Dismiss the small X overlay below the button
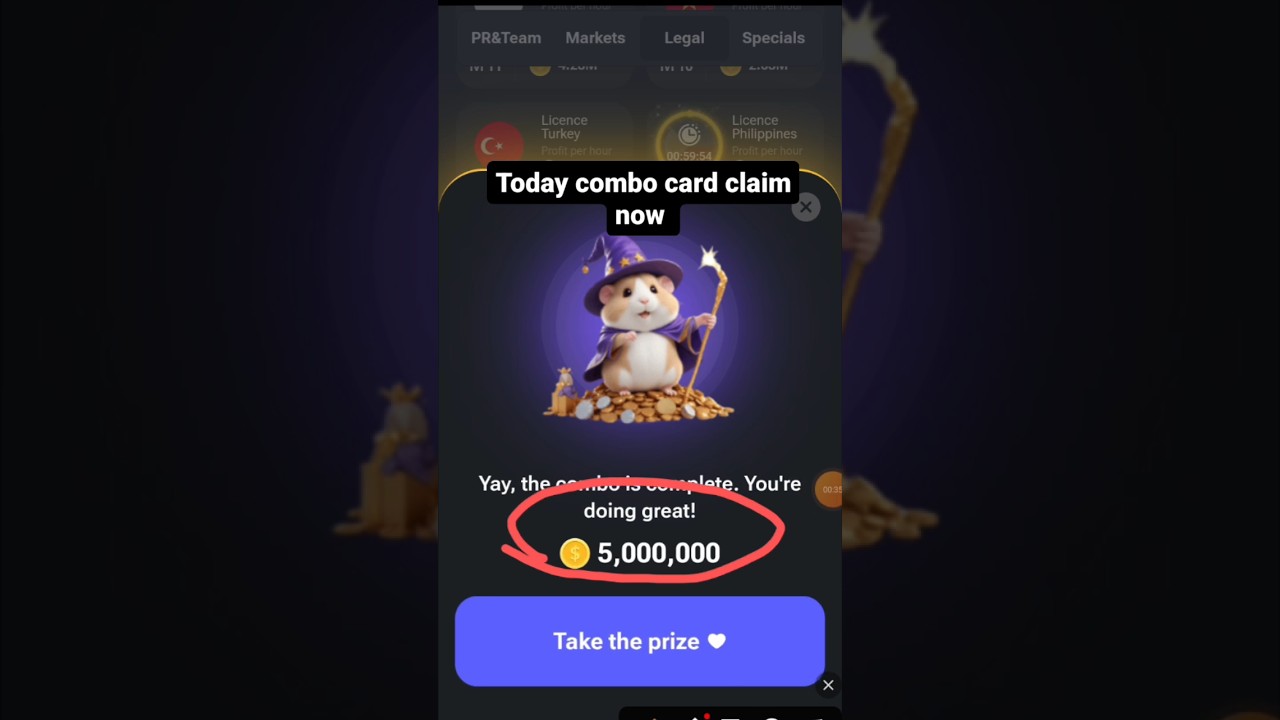1280x720 pixels. (x=828, y=685)
